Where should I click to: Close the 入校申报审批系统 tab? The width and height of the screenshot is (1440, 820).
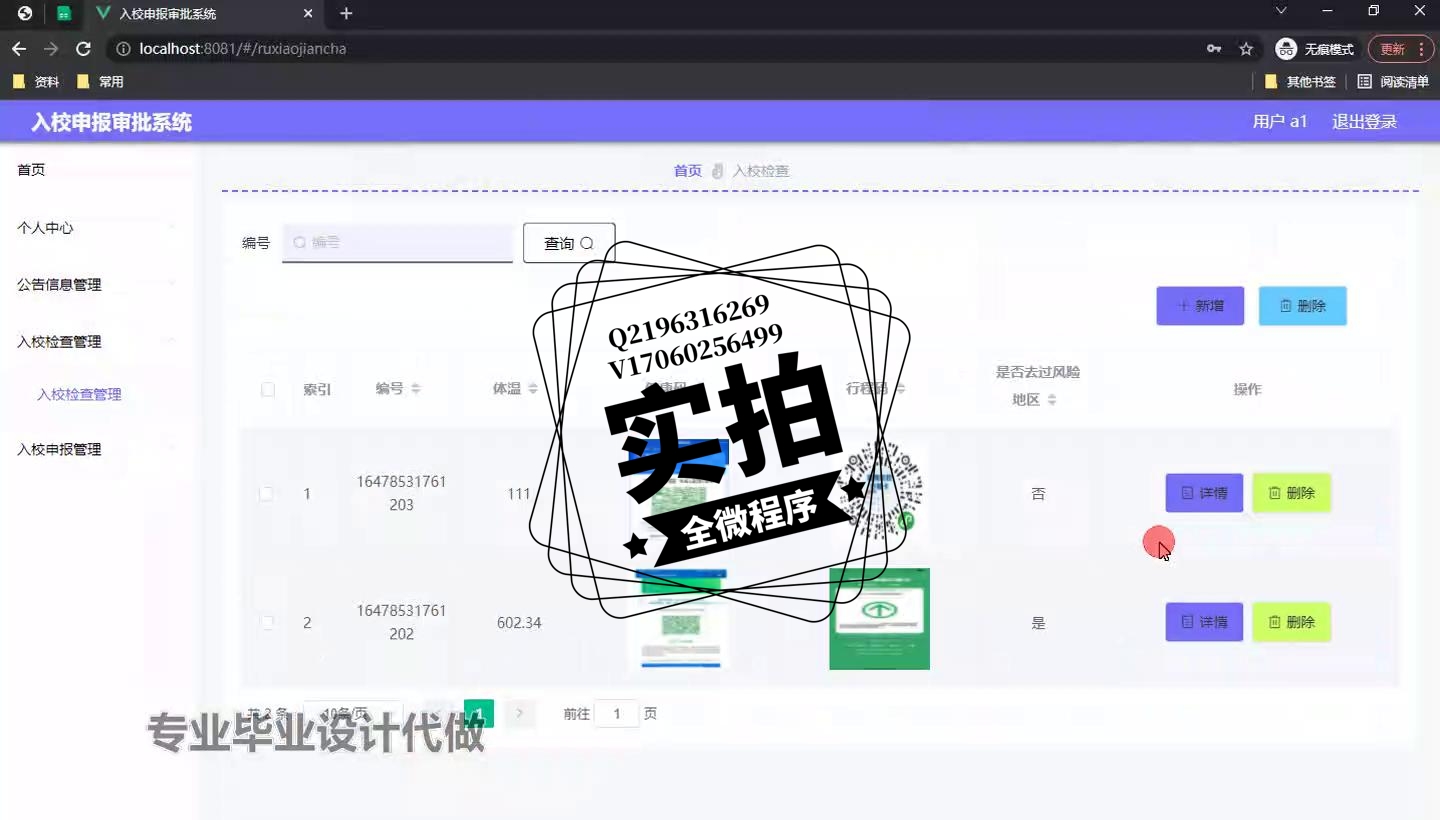point(308,13)
